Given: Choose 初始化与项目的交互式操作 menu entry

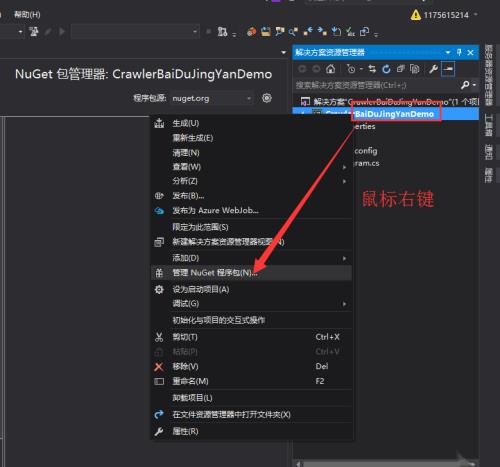Looking at the screenshot, I should (x=252, y=320).
